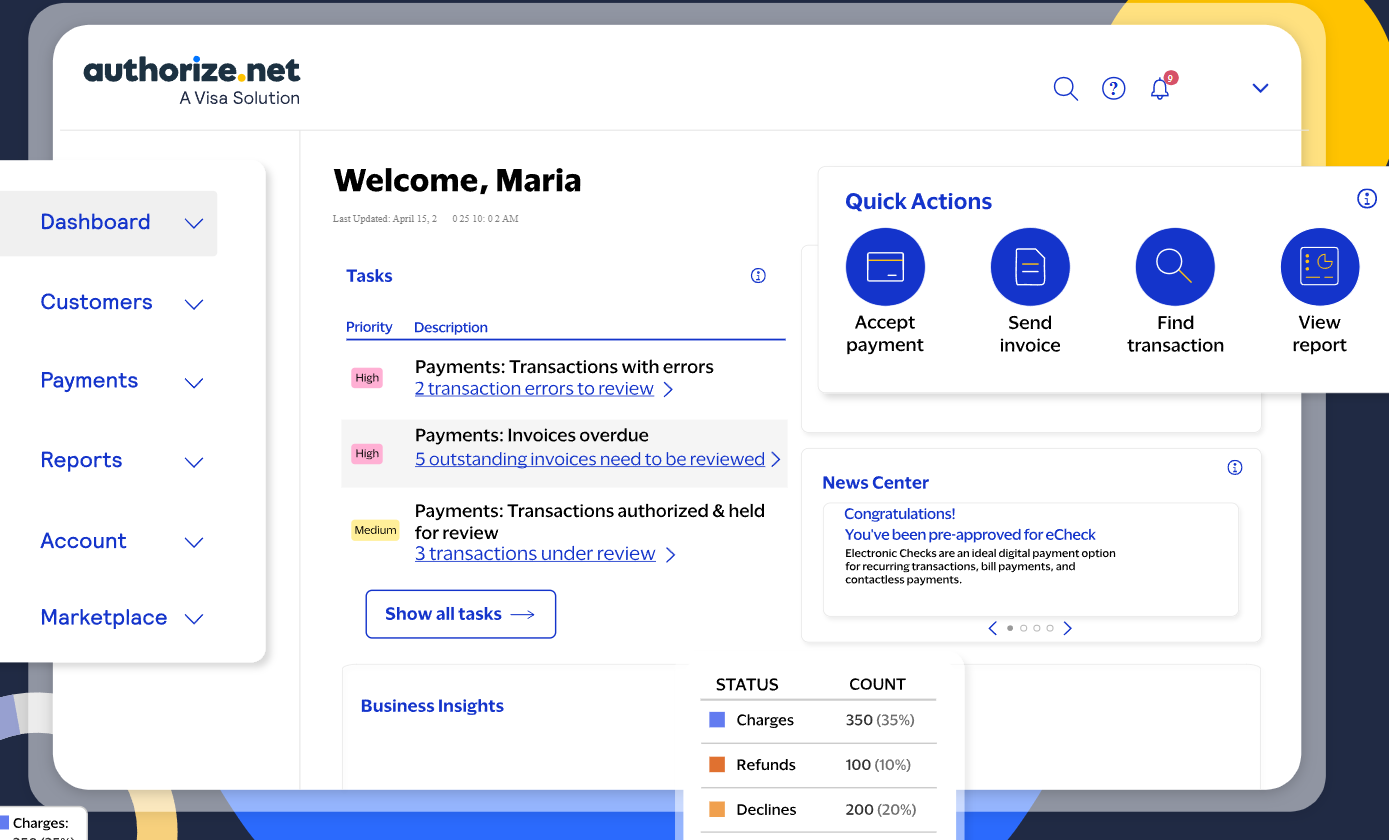Image resolution: width=1389 pixels, height=840 pixels.
Task: Click the dark orange Refunds color swatch
Action: click(717, 764)
